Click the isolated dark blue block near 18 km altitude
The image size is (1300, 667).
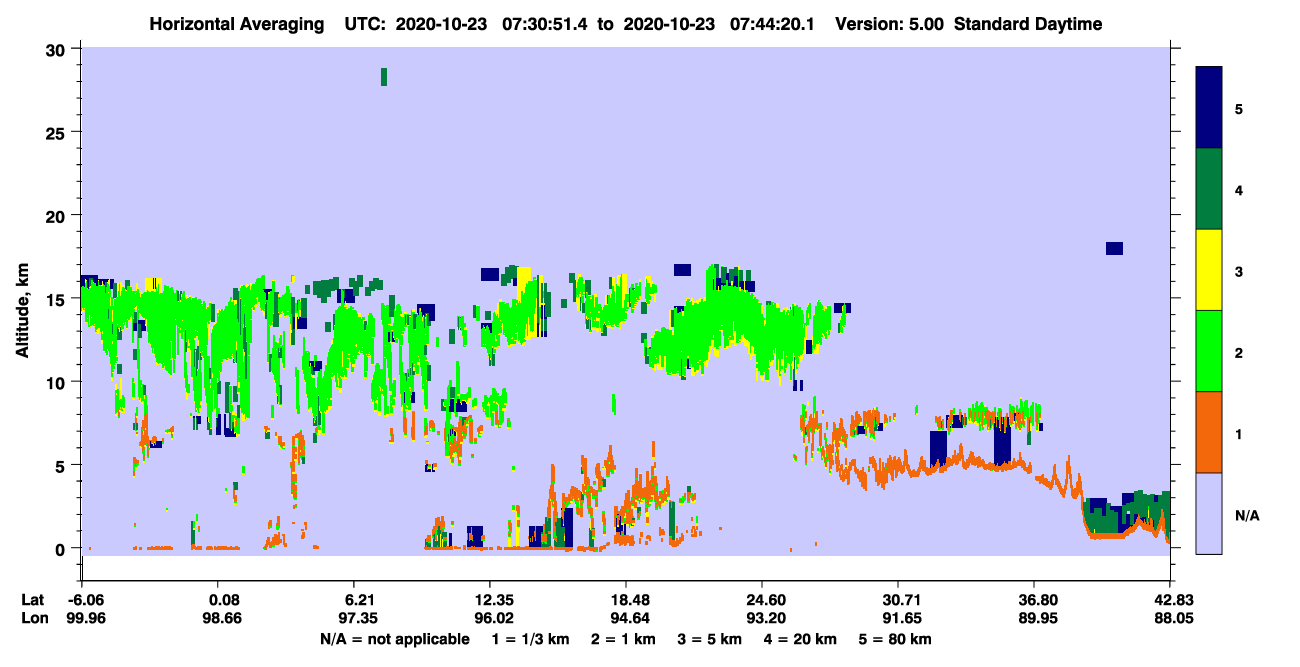(1114, 249)
